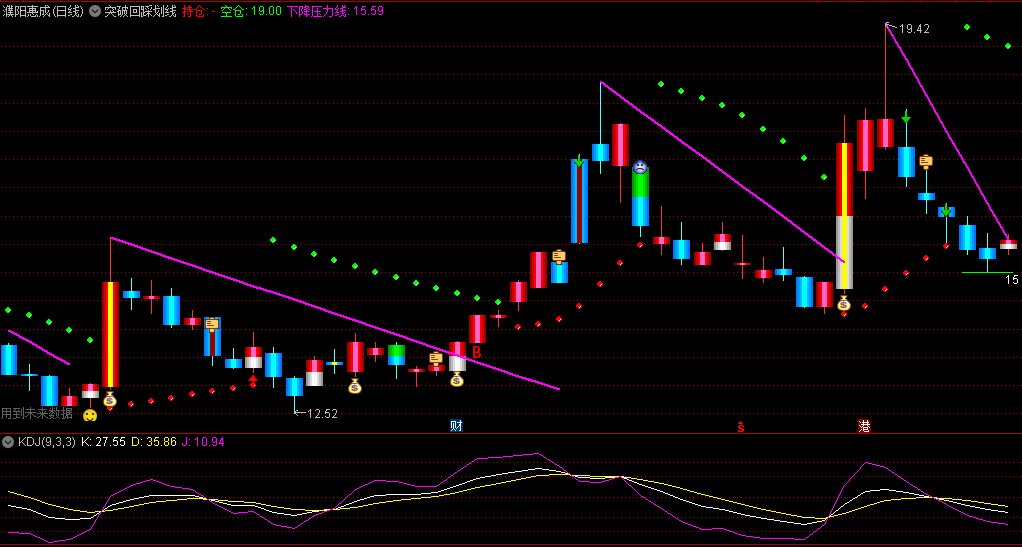Viewport: 1022px width, 547px height.
Task: Select the green-and-blue candle under the sad face
Action: coord(640,196)
